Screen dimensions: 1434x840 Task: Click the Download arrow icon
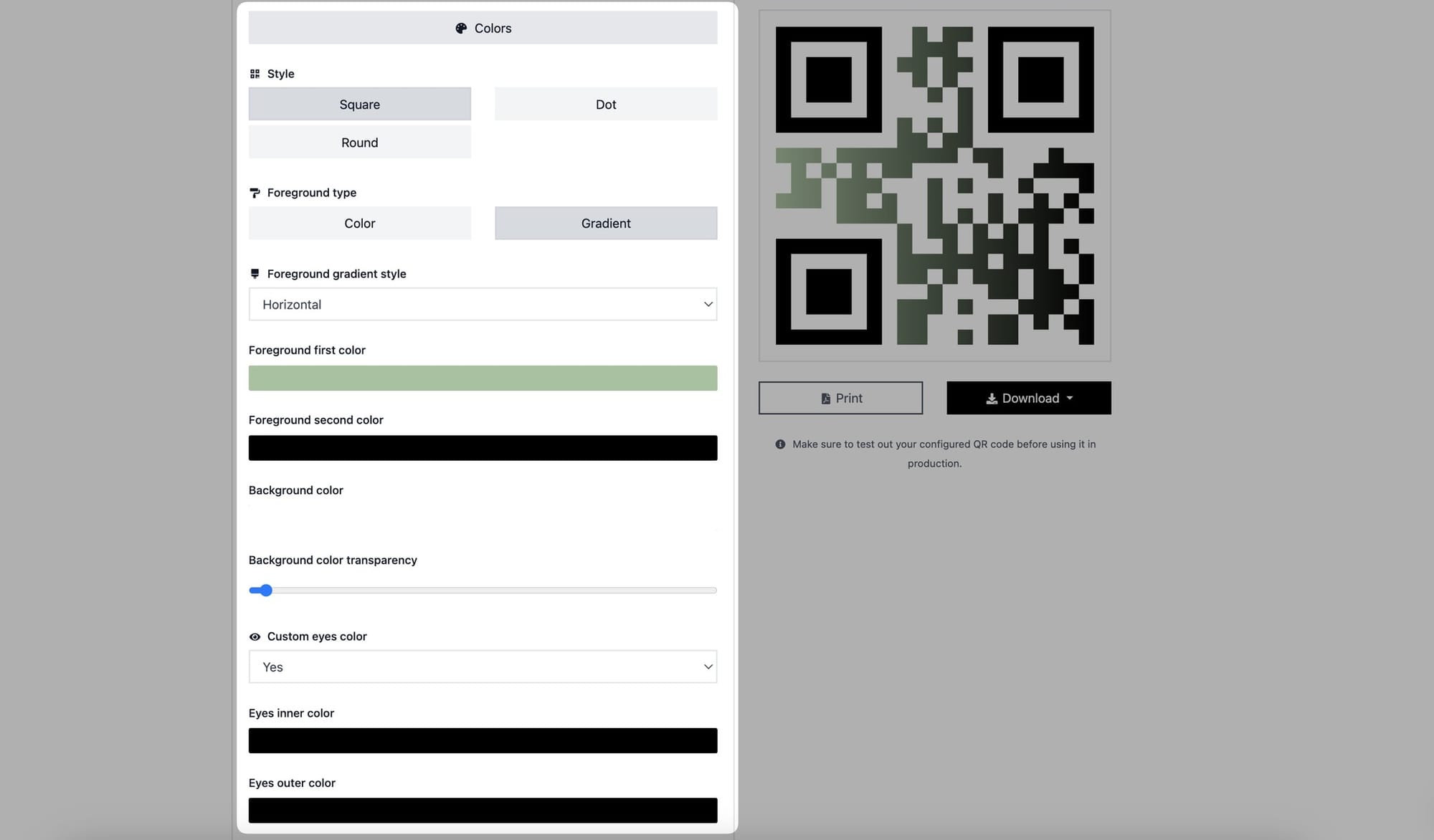pyautogui.click(x=990, y=397)
